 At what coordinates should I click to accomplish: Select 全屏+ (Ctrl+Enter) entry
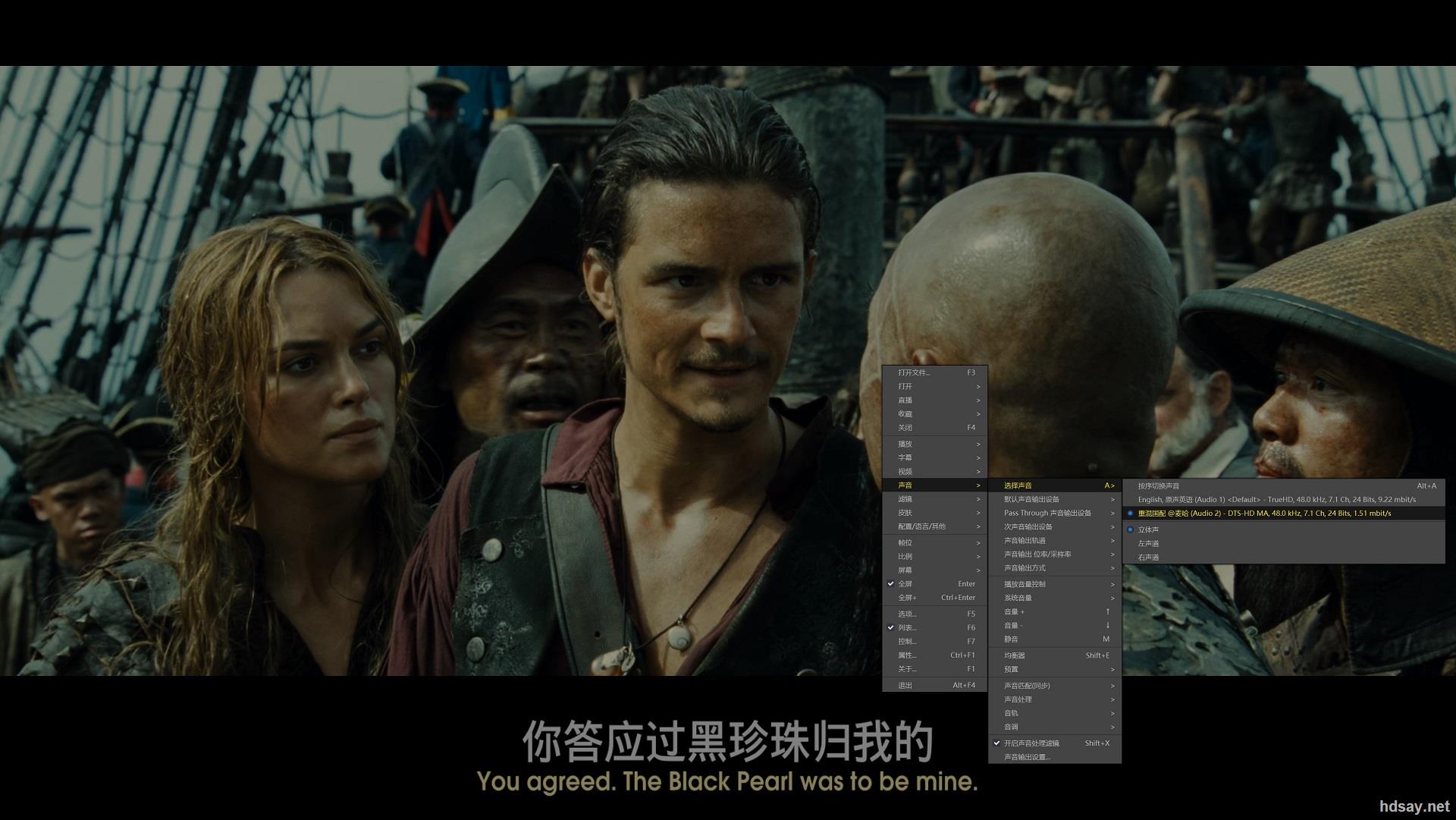coord(935,597)
